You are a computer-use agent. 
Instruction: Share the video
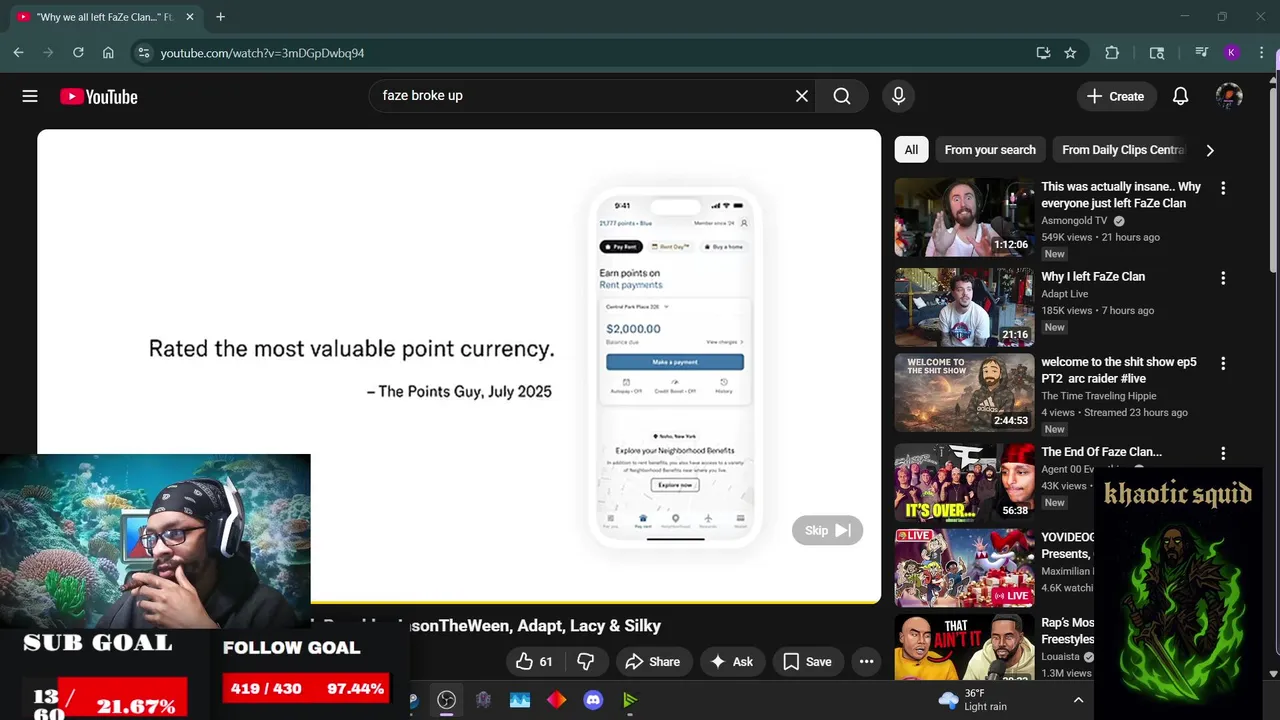point(652,661)
